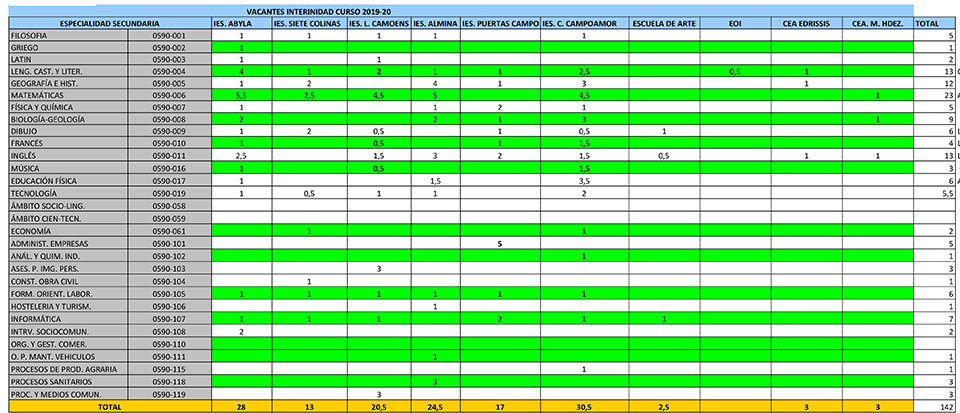Select the 'PROCESOS SANITARIOS' row label
960x413 pixels.
click(x=69, y=382)
